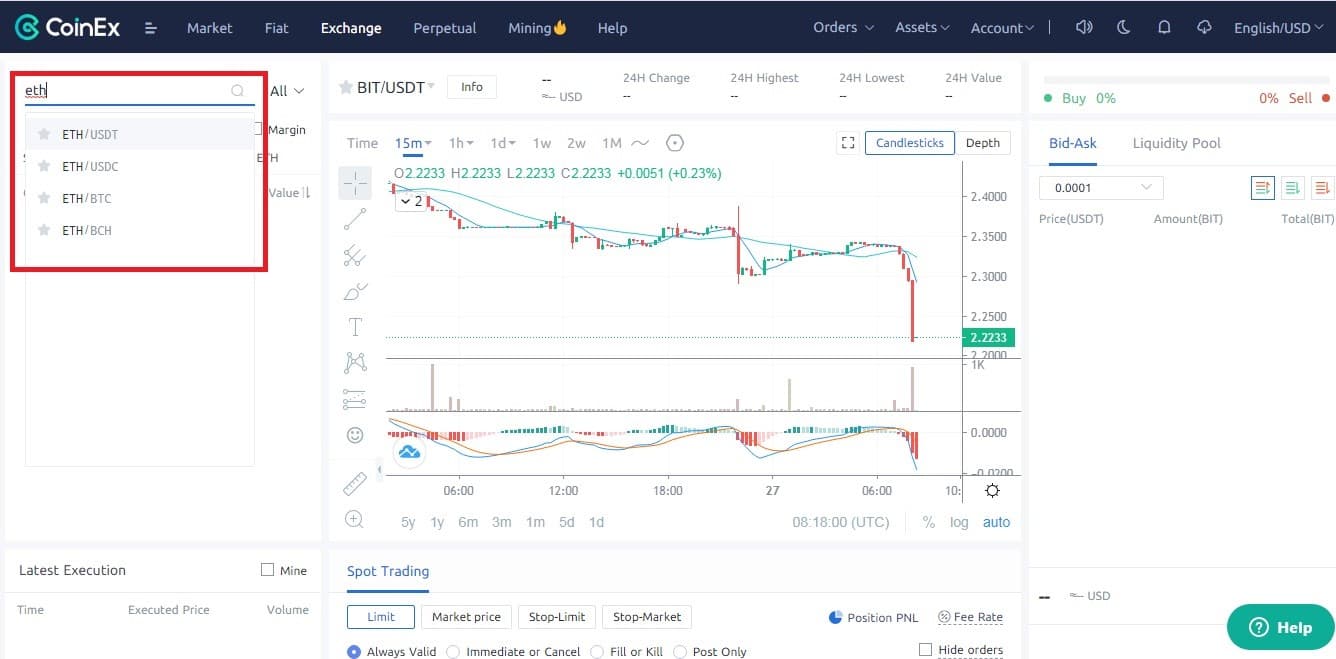The image size is (1336, 659).
Task: Tick the Margin checkbox
Action: tap(259, 129)
